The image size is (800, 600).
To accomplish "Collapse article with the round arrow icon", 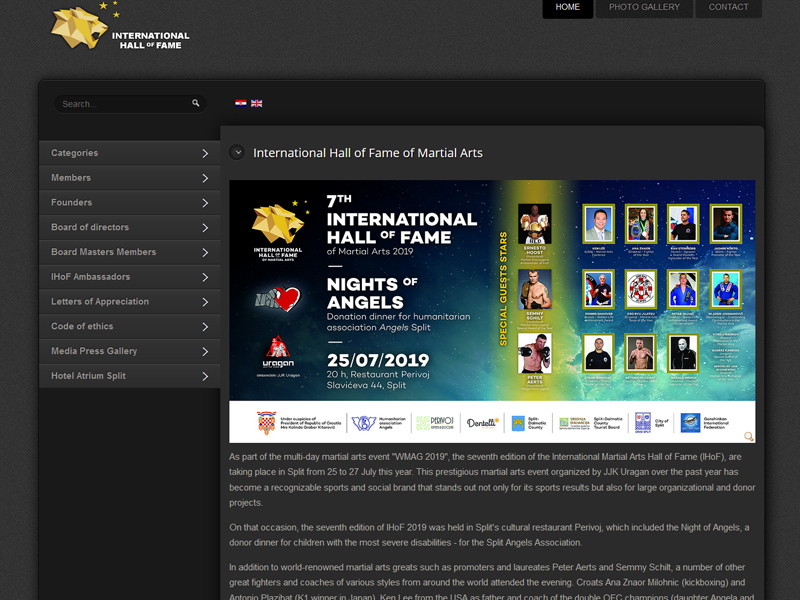I will [x=237, y=153].
